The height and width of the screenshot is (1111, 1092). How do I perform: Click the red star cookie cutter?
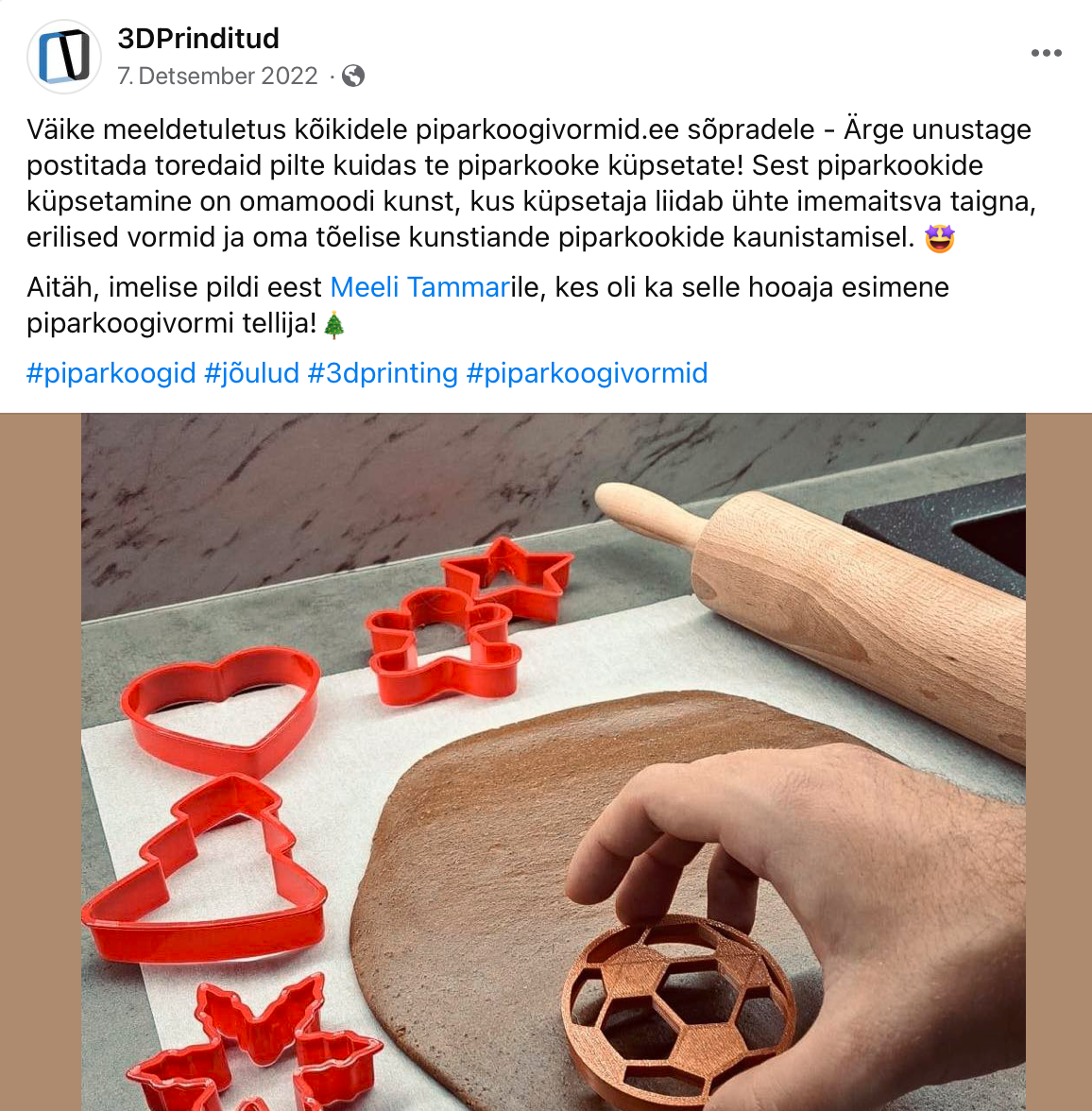(507, 577)
